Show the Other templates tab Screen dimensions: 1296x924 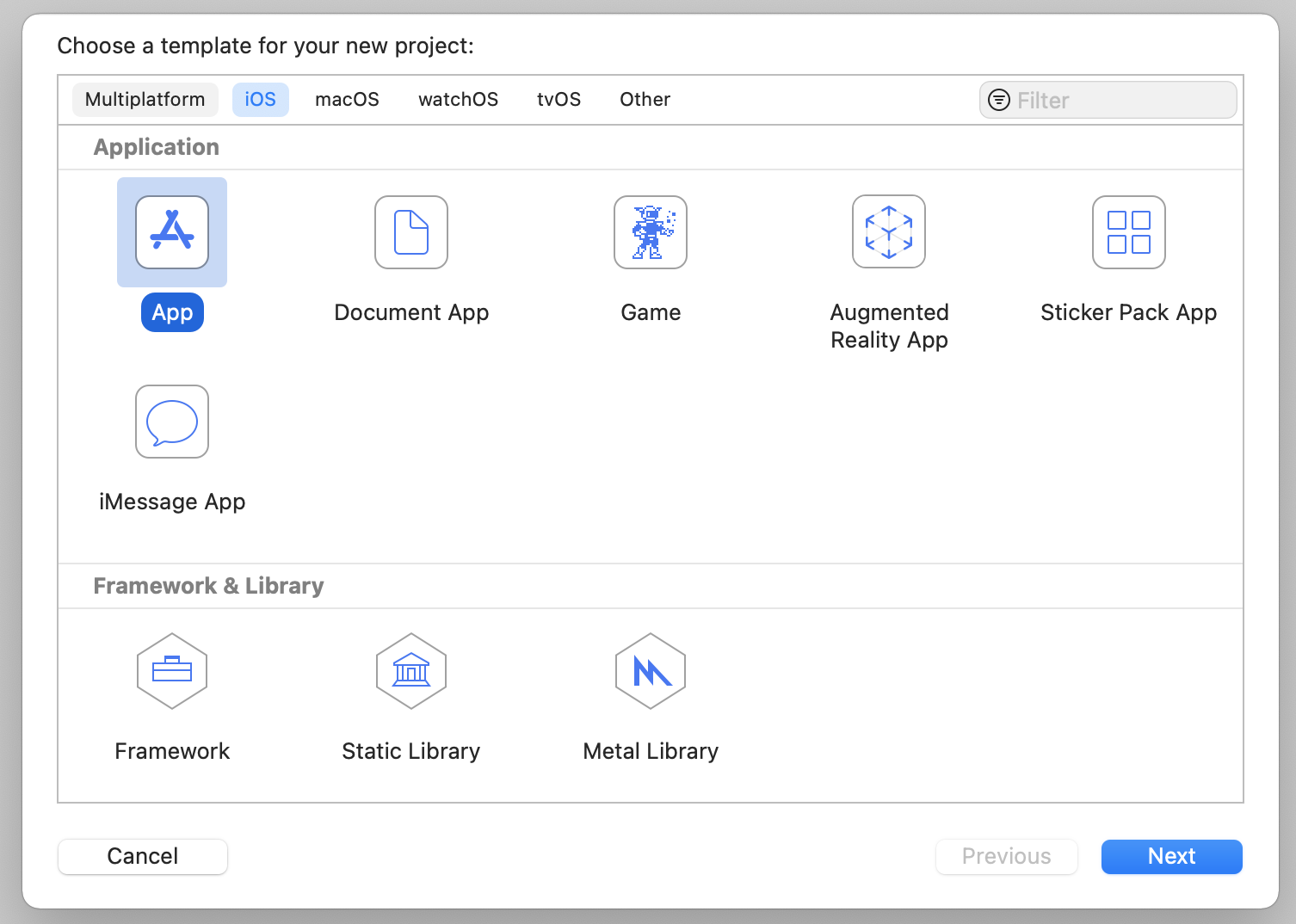pos(645,100)
